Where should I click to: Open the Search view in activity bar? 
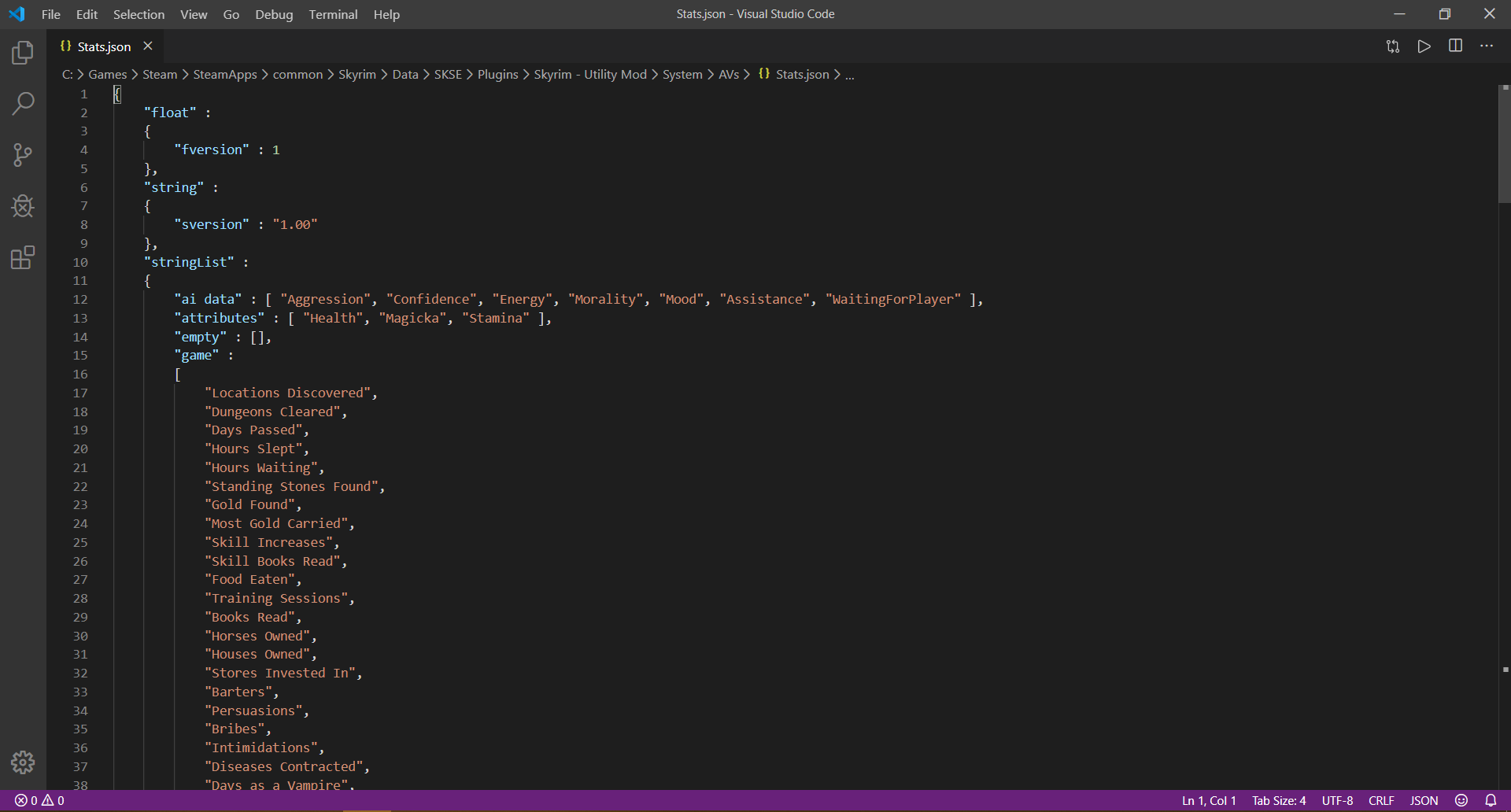(23, 104)
